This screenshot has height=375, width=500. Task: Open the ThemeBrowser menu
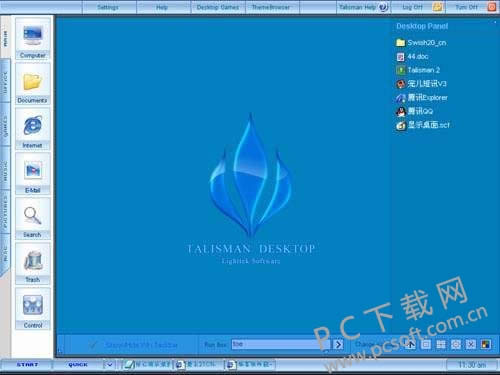coord(271,7)
